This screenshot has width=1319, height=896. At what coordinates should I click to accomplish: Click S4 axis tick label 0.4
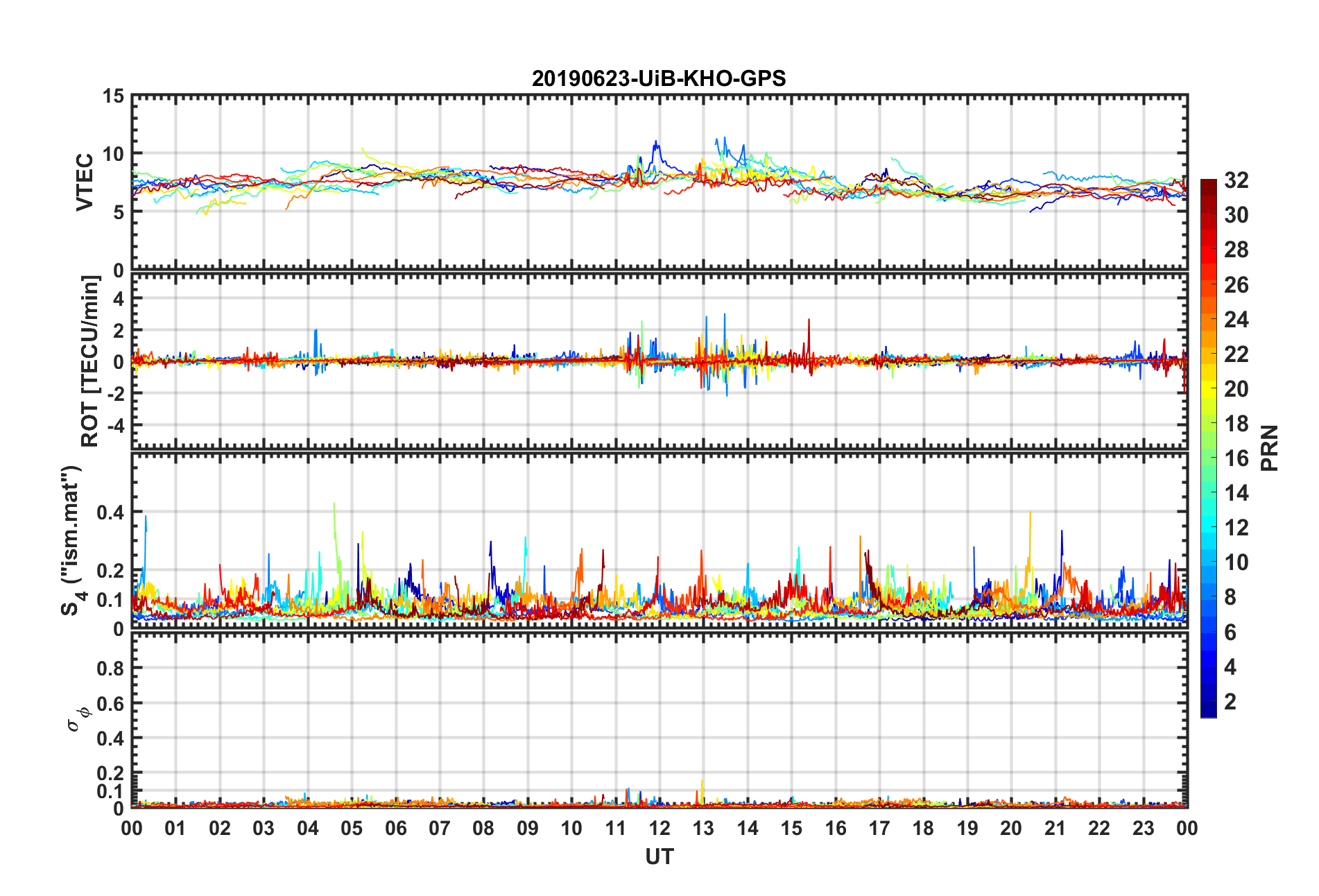pos(111,512)
